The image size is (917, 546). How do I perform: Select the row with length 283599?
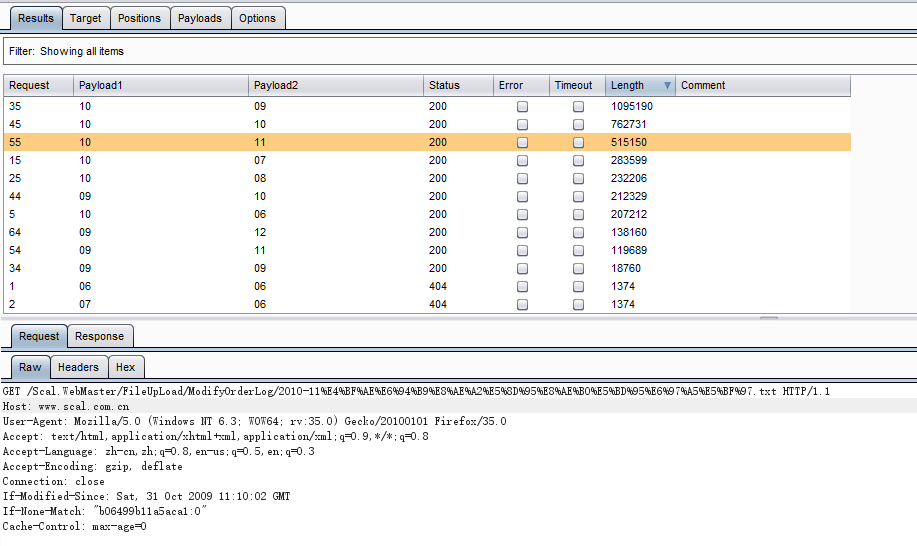pyautogui.click(x=427, y=160)
